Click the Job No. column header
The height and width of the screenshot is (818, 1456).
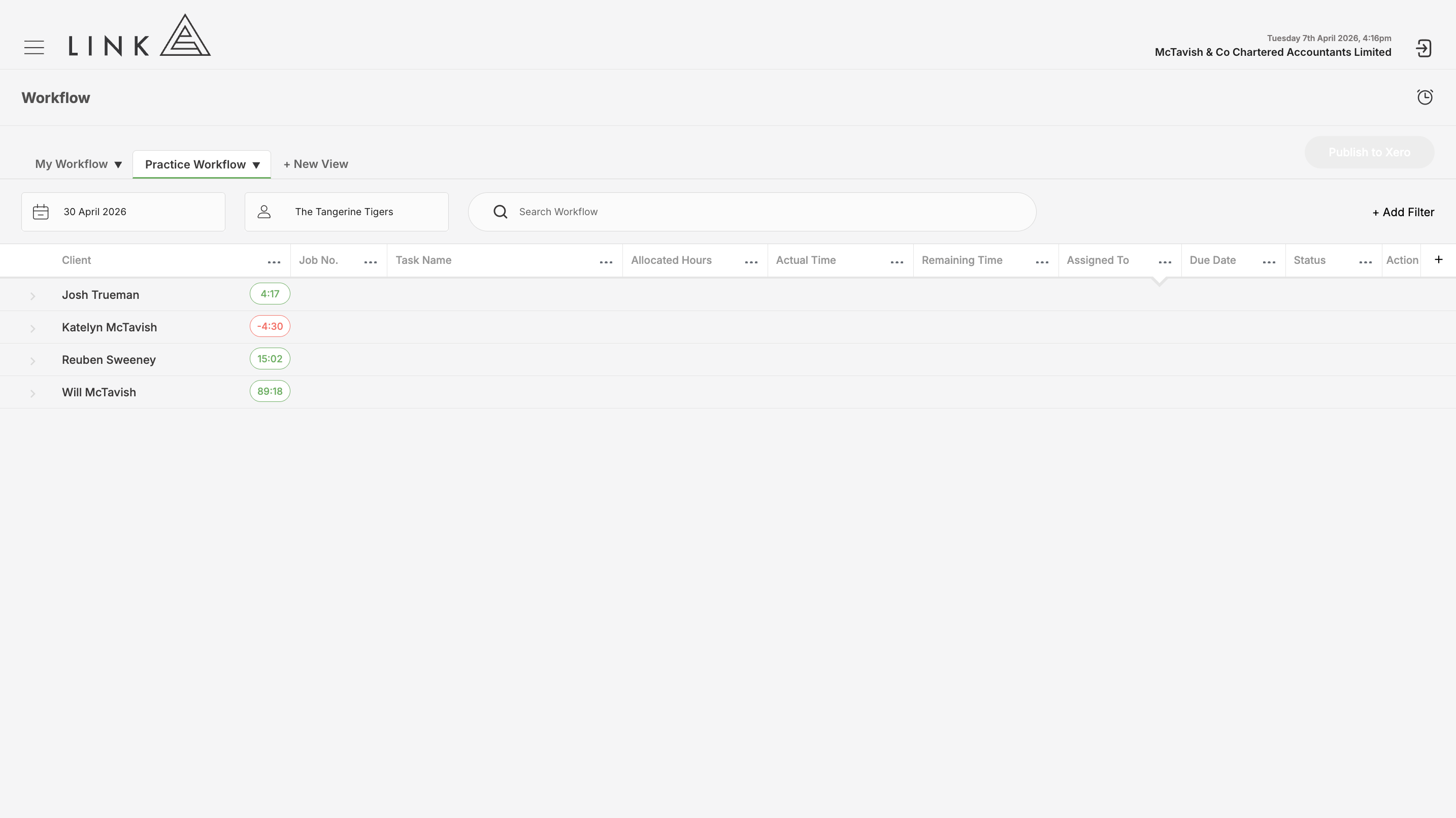pos(318,260)
